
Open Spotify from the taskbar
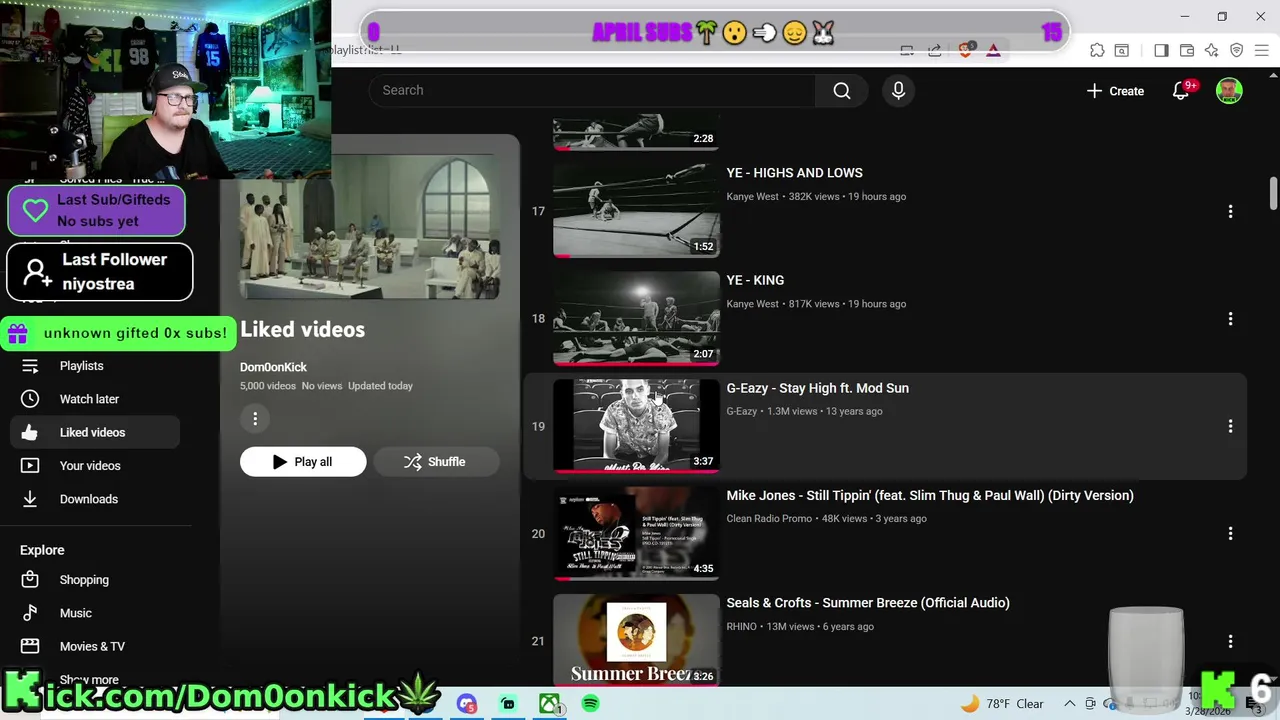591,704
